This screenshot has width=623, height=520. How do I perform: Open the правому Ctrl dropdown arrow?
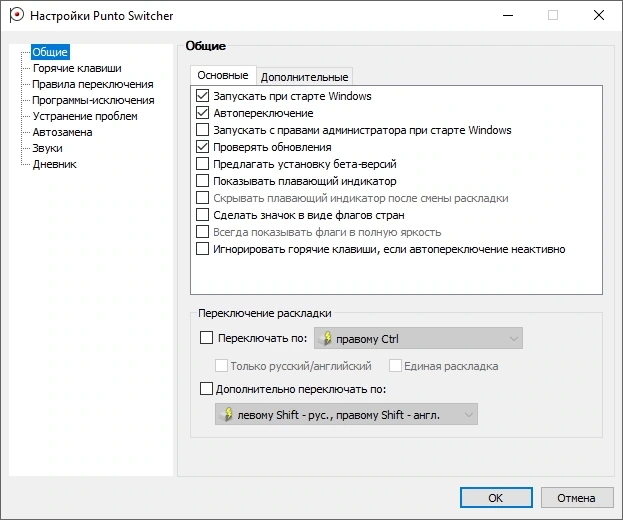pyautogui.click(x=514, y=338)
